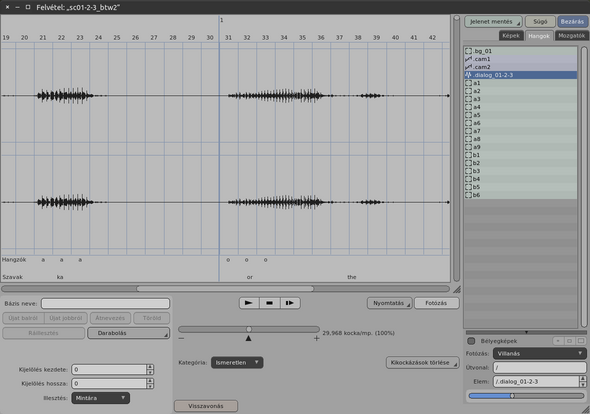Click the blue thumbnail size slider

tap(526, 396)
